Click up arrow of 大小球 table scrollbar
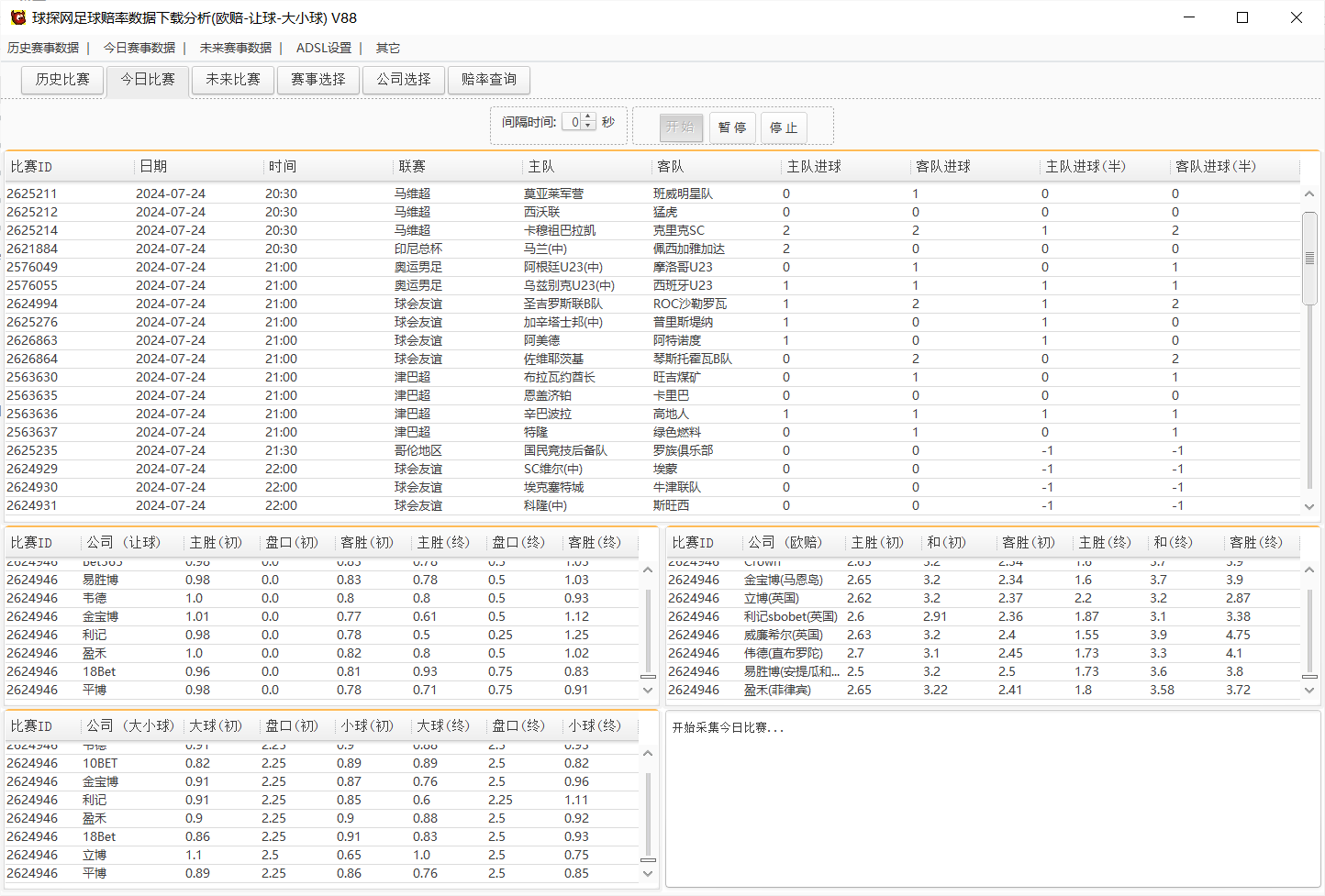The image size is (1325, 896). click(648, 753)
